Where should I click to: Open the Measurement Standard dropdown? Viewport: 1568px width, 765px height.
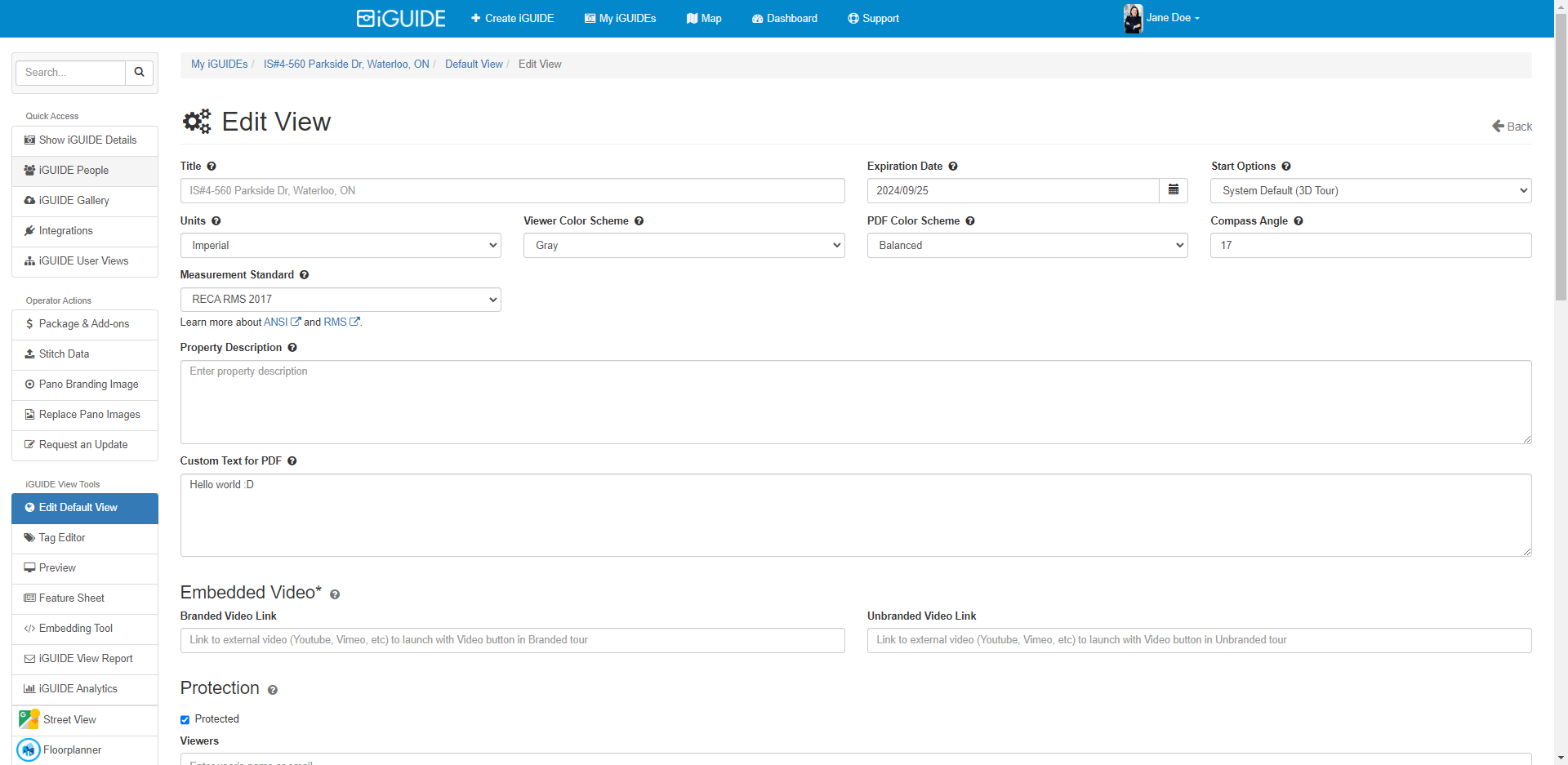[340, 299]
